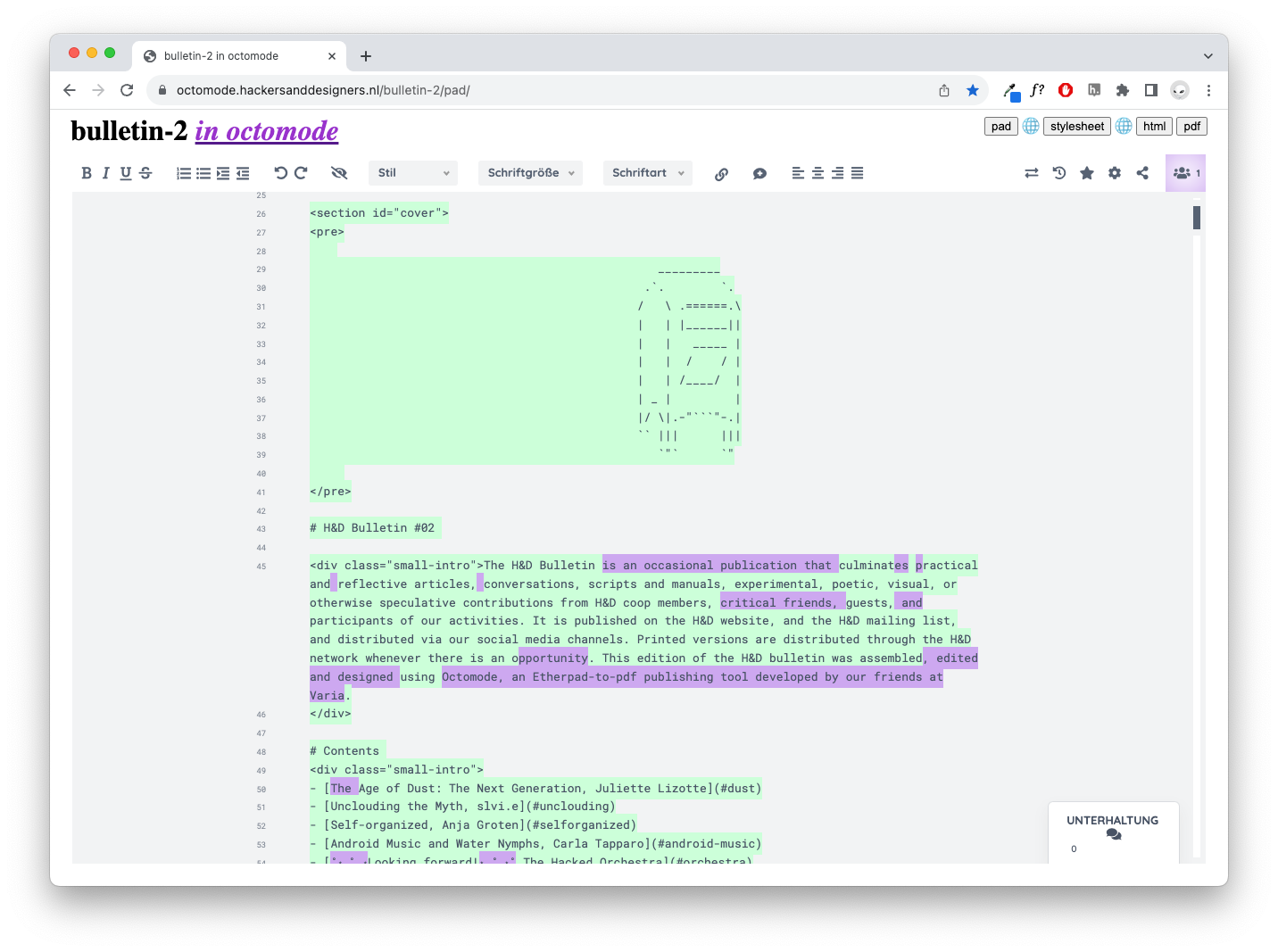Undo the last edit
The width and height of the screenshot is (1278, 952).
click(x=280, y=173)
